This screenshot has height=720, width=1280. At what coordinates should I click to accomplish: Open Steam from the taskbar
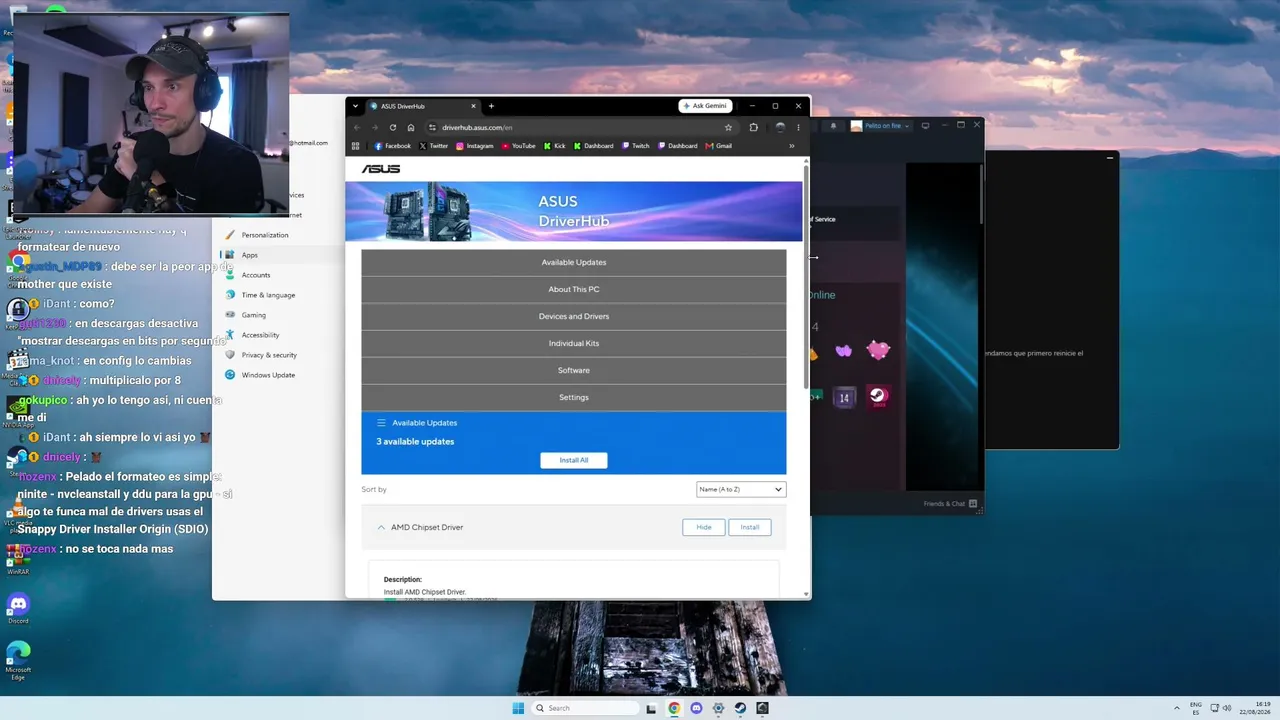pyautogui.click(x=740, y=708)
